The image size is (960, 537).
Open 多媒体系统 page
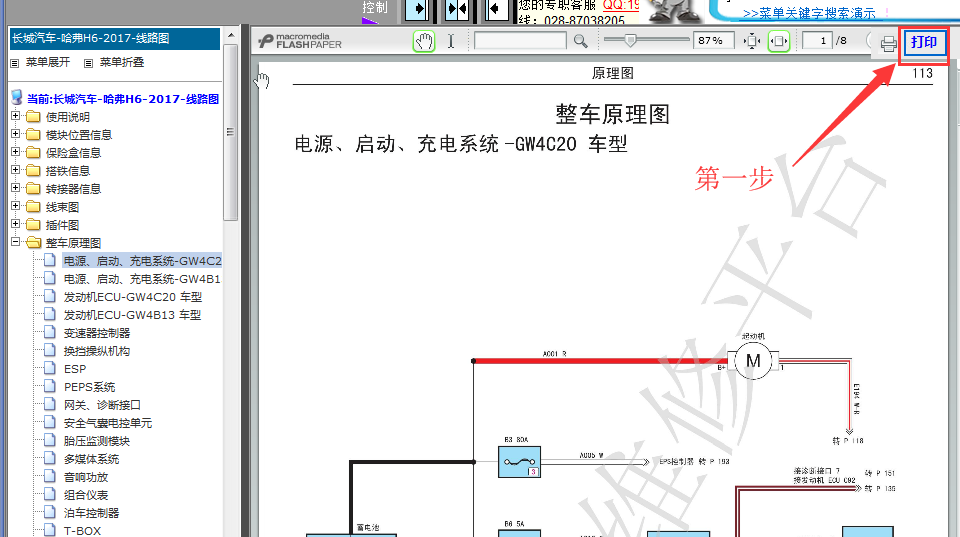click(x=91, y=459)
